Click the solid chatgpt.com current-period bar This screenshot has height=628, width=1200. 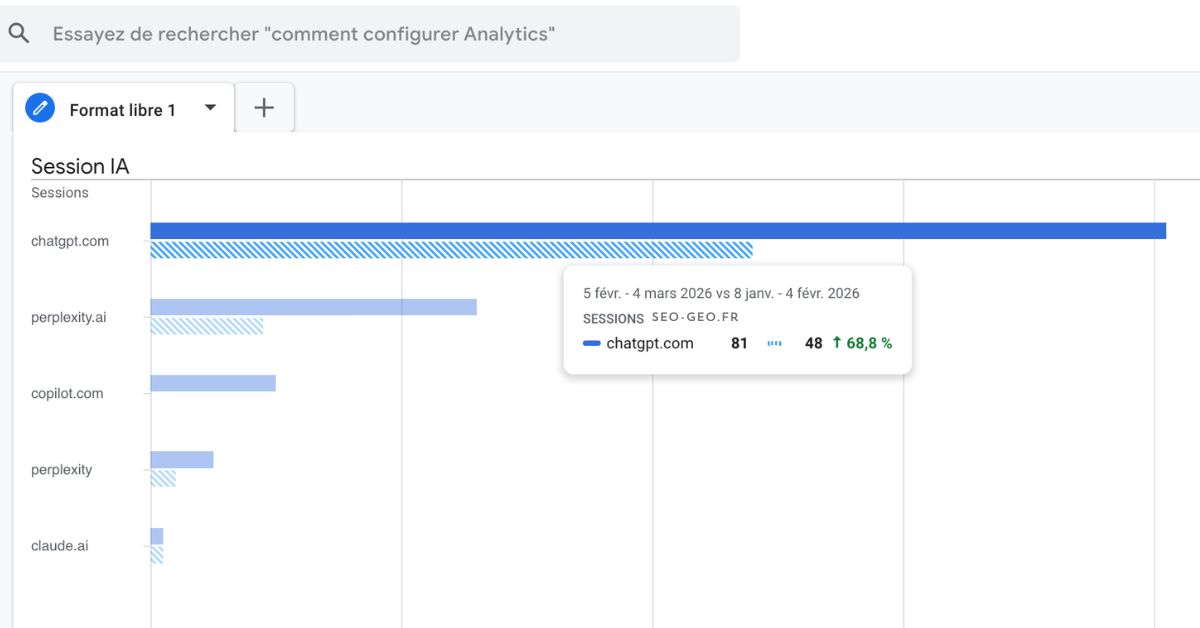pyautogui.click(x=658, y=231)
